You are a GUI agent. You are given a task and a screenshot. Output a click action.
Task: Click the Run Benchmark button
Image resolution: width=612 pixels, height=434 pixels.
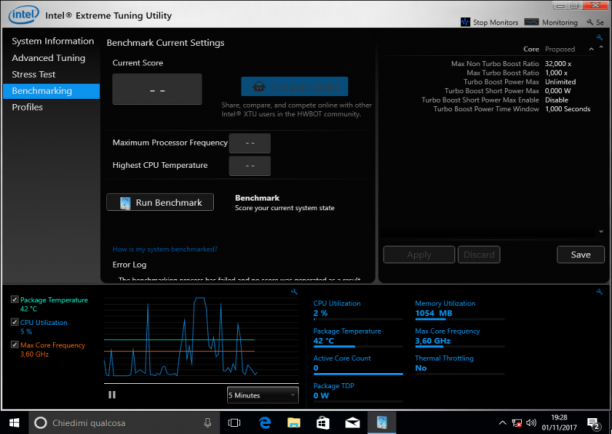(160, 202)
